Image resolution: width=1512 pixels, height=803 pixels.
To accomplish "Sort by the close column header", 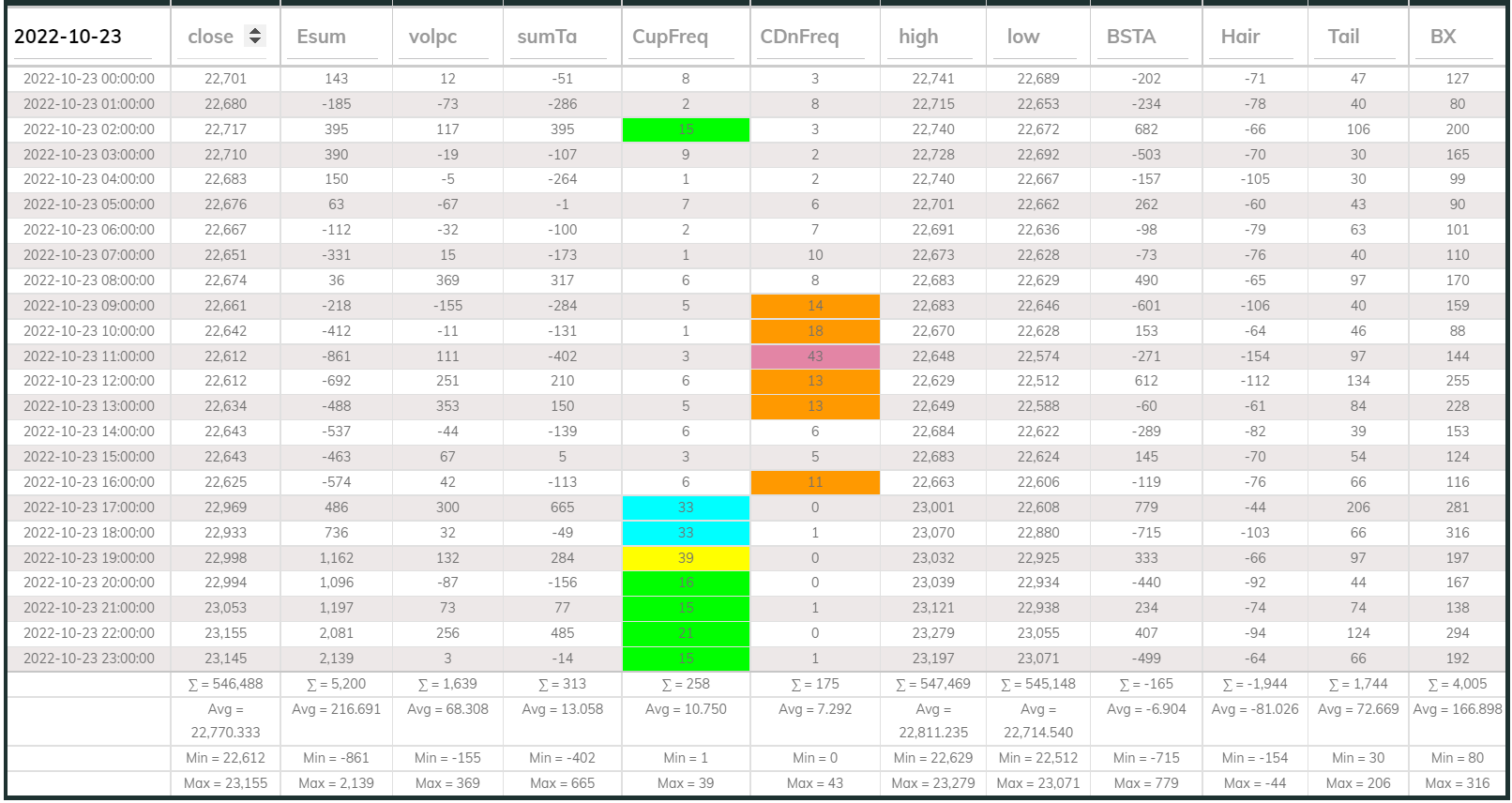I will [x=210, y=37].
